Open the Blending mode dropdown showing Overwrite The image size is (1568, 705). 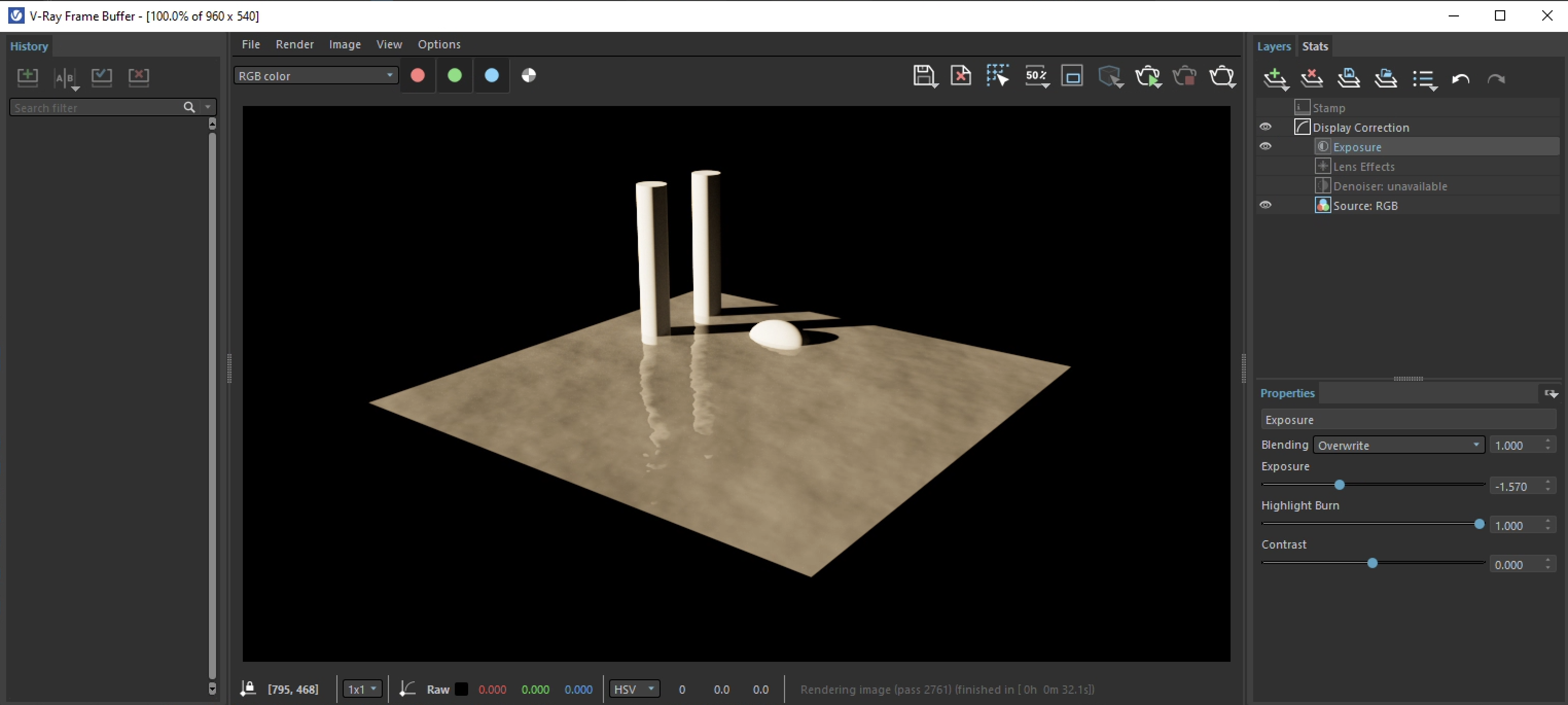tap(1398, 445)
